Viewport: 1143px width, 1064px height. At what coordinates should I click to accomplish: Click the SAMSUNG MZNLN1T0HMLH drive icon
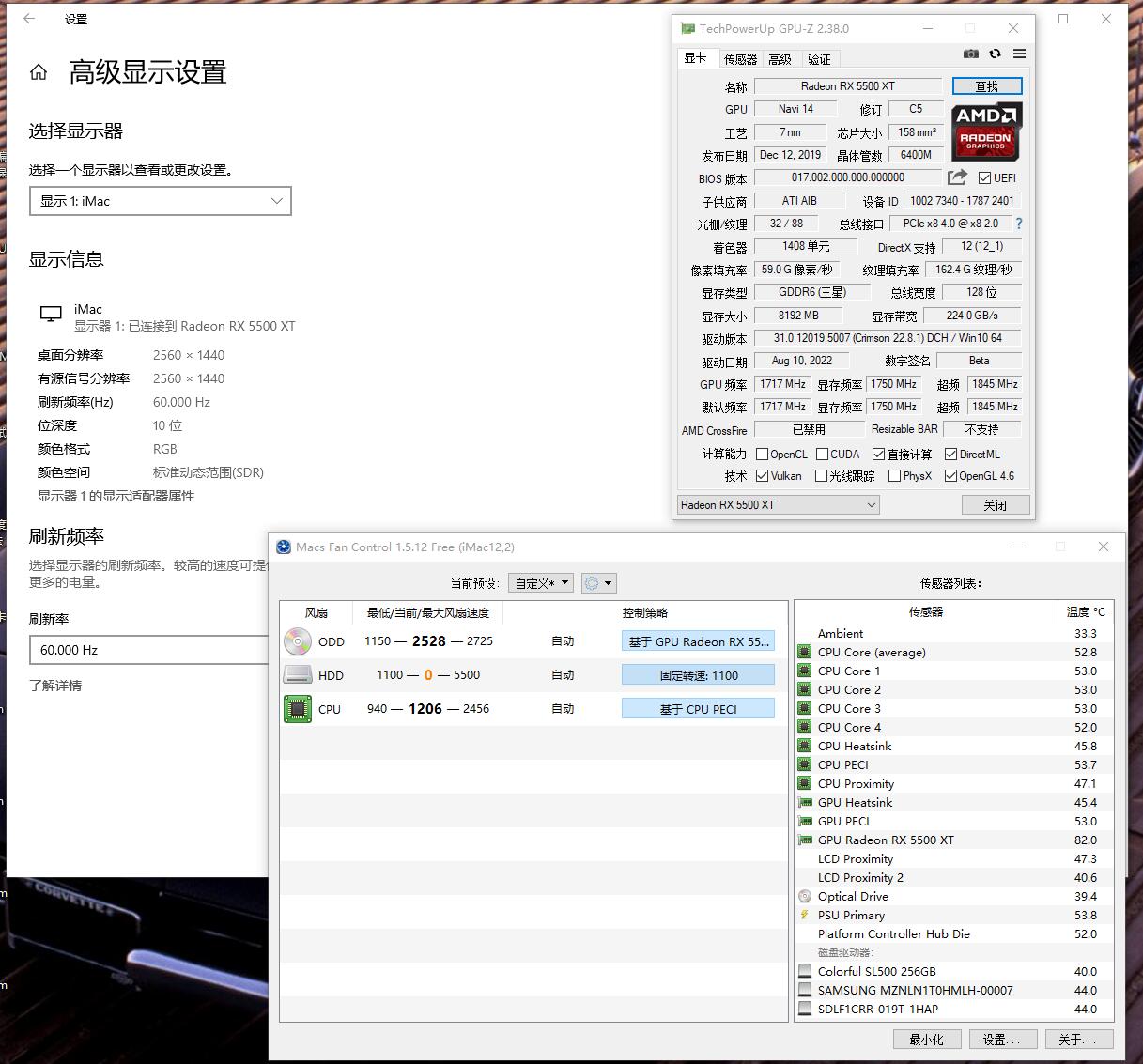click(804, 990)
